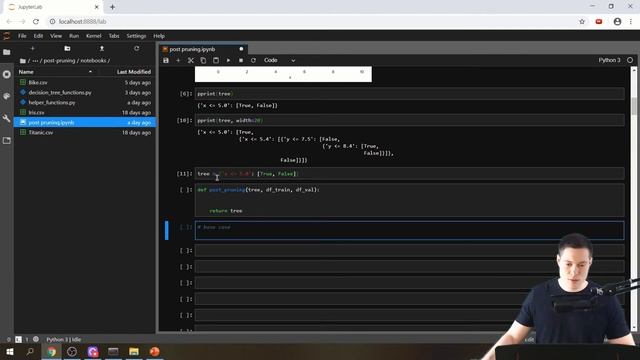
Task: Open File Explorer from the taskbar
Action: 134,351
